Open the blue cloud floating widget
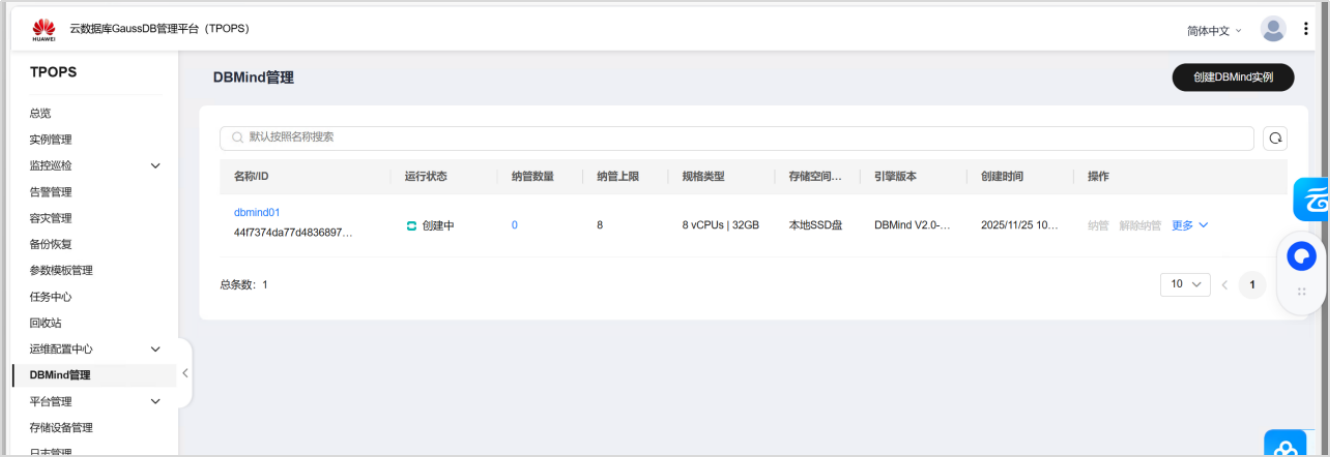1331x459 pixels. pos(1312,199)
